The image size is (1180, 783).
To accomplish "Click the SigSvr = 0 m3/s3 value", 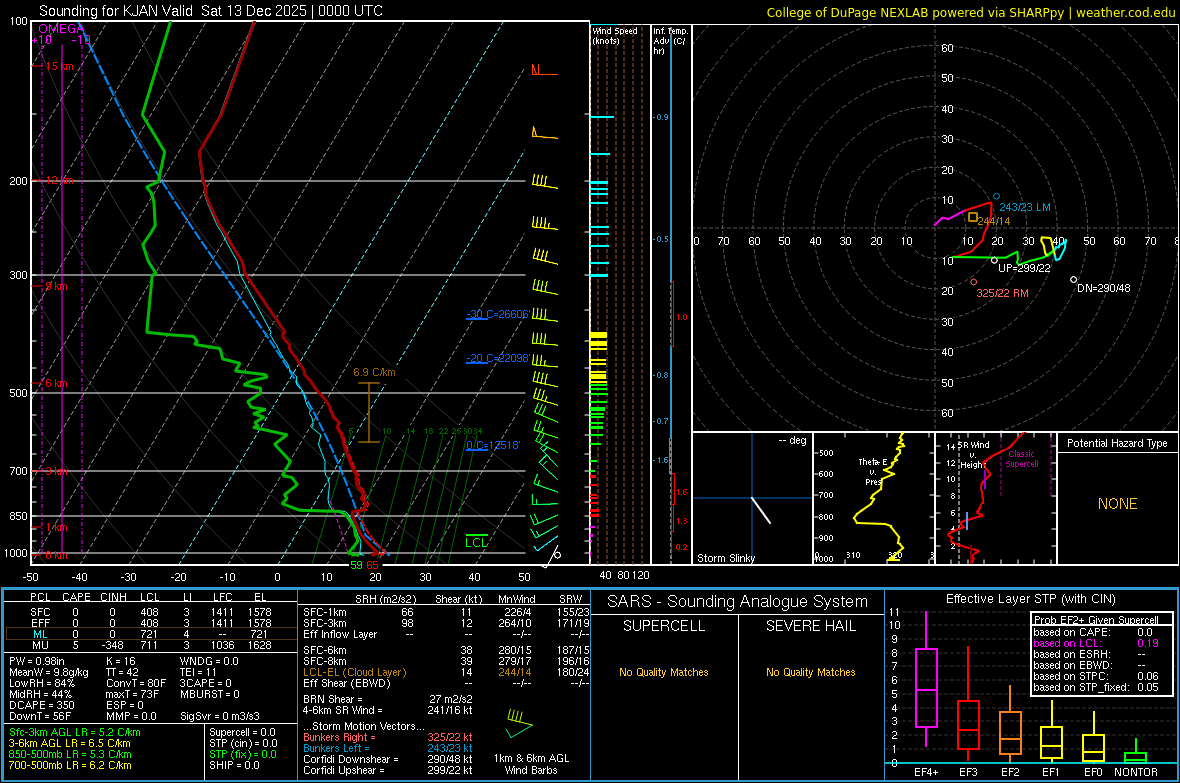I will (220, 716).
